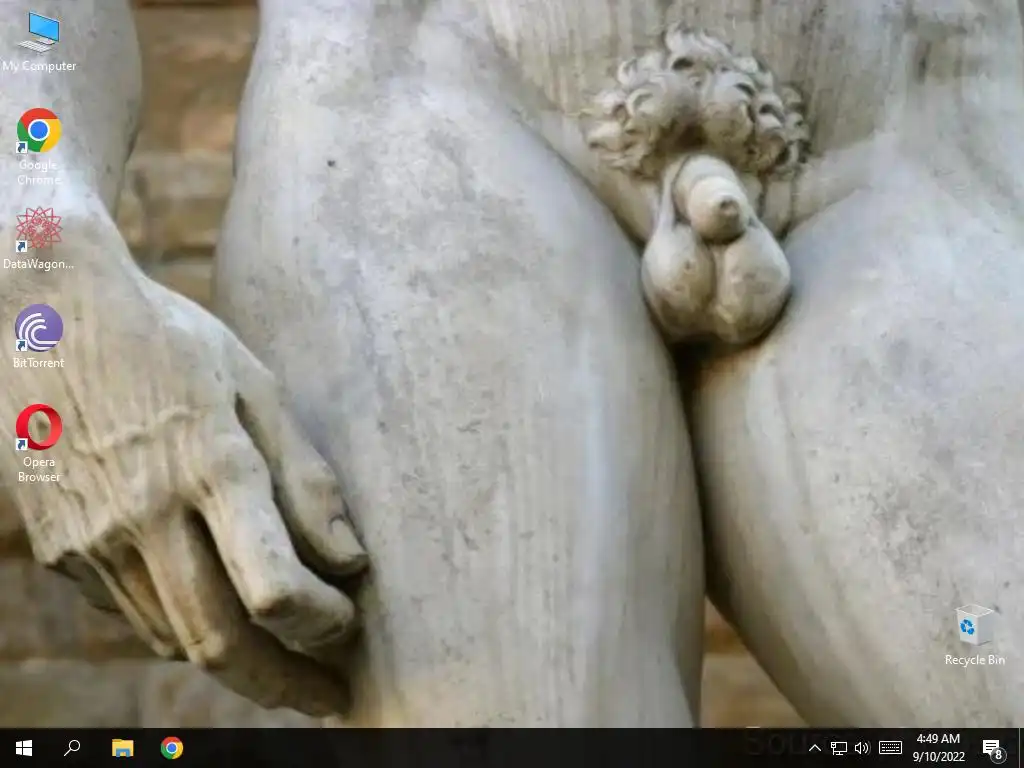1024x768 pixels.
Task: Launch Chrome from the taskbar
Action: click(172, 748)
